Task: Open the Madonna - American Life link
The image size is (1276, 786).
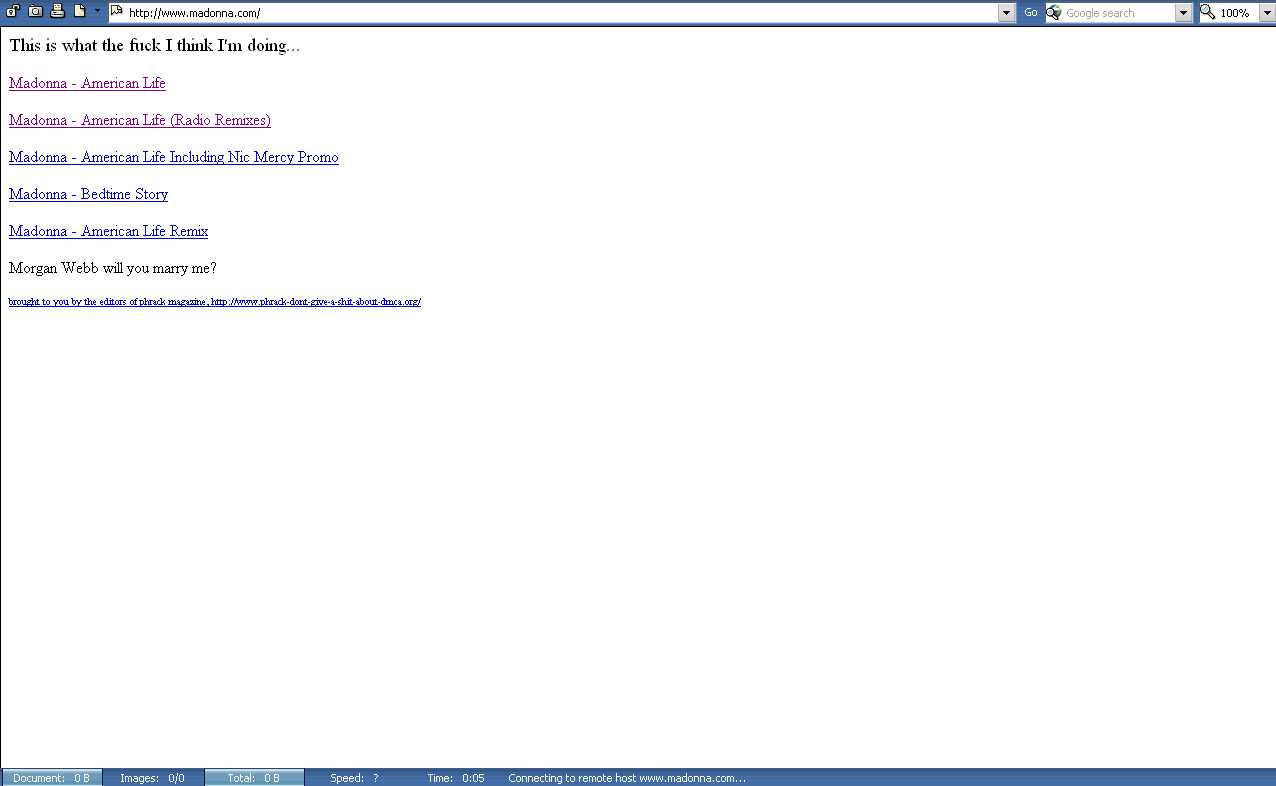Action: [87, 83]
